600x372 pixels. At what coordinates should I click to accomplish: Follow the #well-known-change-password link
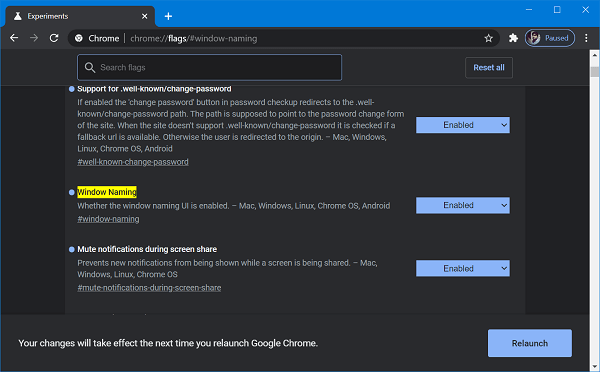coord(133,162)
